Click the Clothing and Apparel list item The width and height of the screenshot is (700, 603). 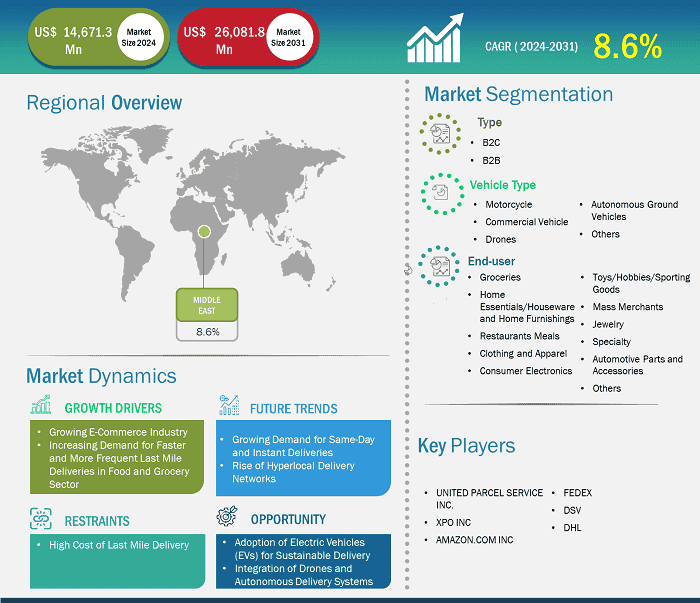[x=523, y=353]
